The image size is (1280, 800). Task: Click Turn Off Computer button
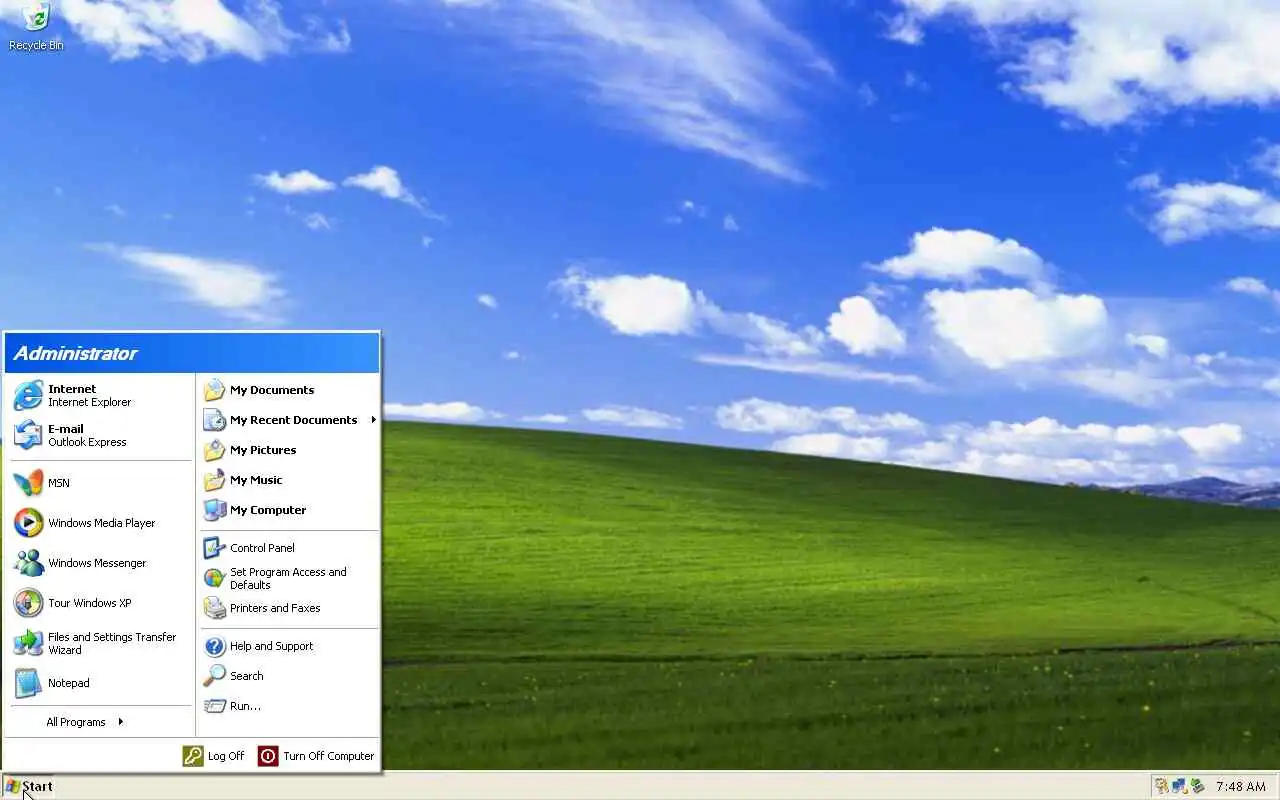(316, 756)
